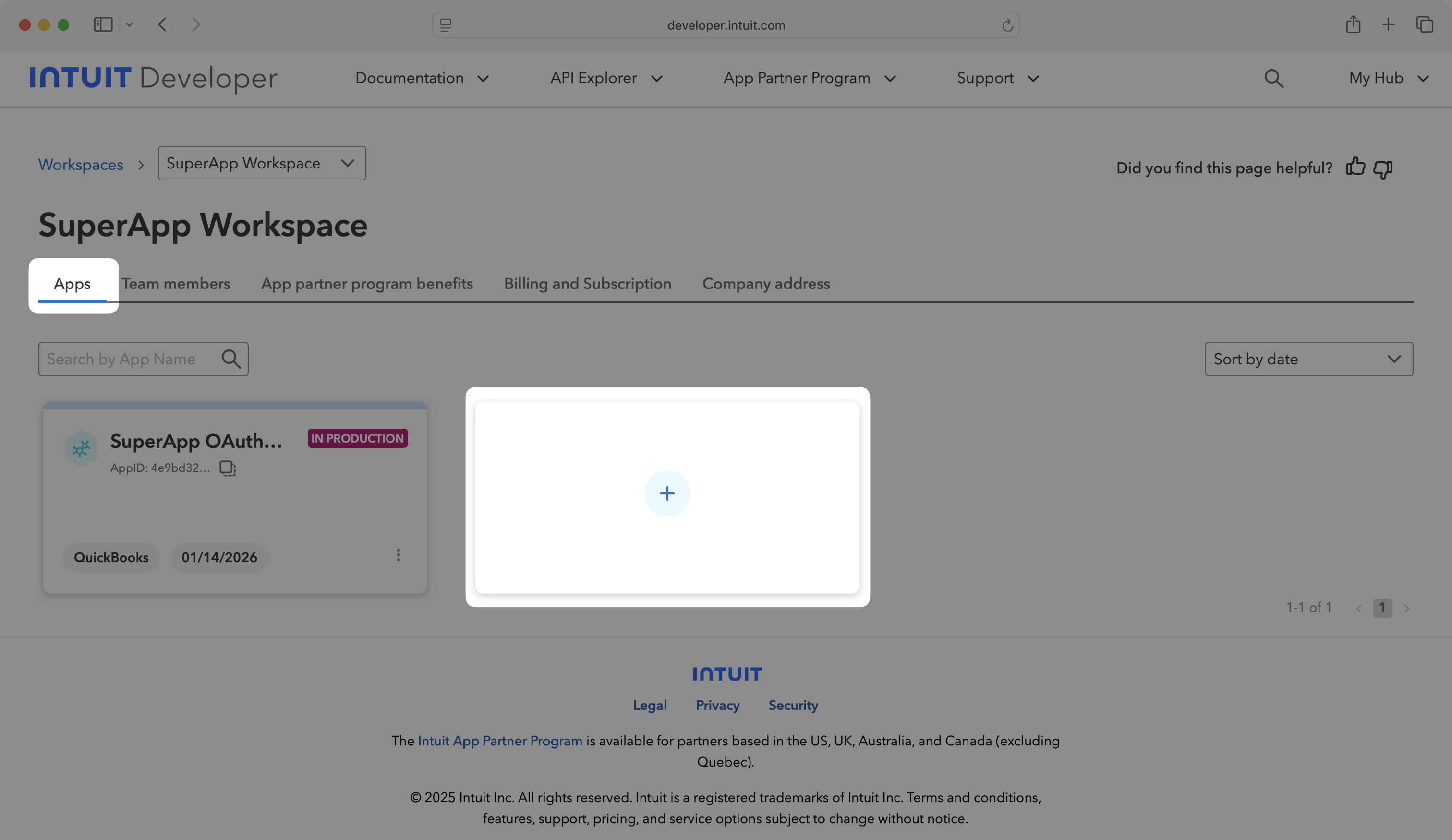Open the three-dot menu on the SuperApp card
Viewport: 1452px width, 840px height.
click(x=398, y=555)
